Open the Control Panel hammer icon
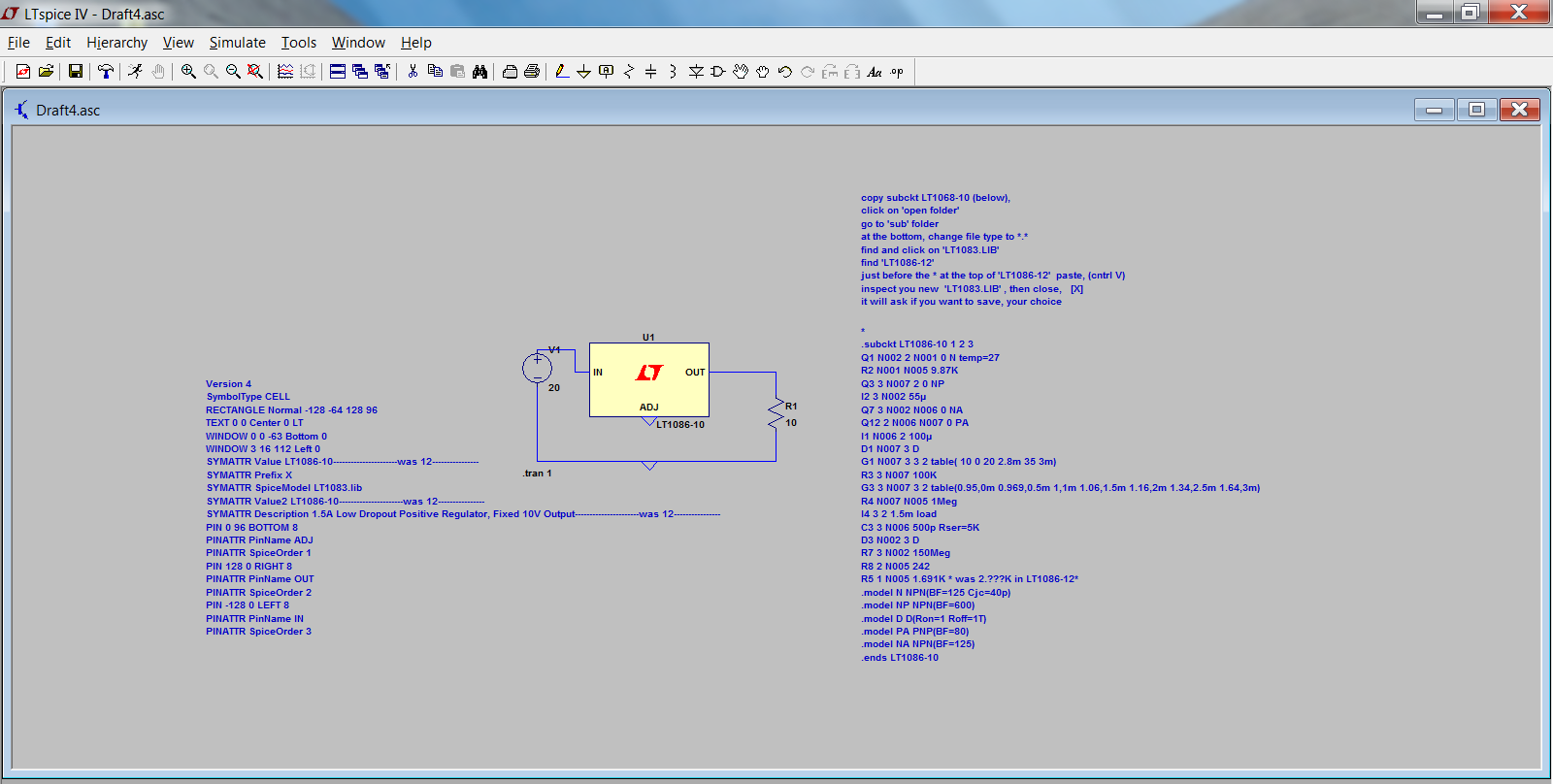The height and width of the screenshot is (784, 1553). 106,72
